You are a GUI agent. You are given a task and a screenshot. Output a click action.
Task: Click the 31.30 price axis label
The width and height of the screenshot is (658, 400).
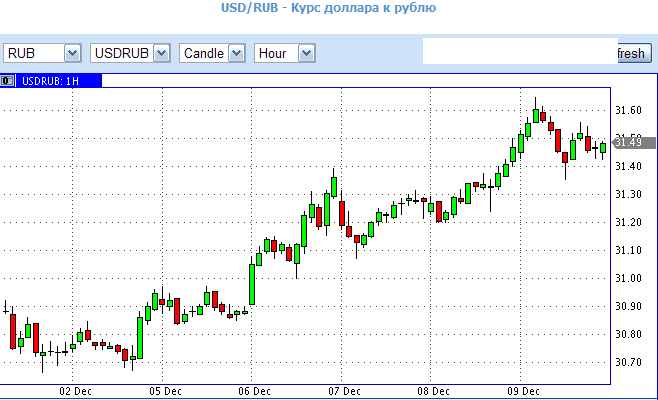(628, 194)
